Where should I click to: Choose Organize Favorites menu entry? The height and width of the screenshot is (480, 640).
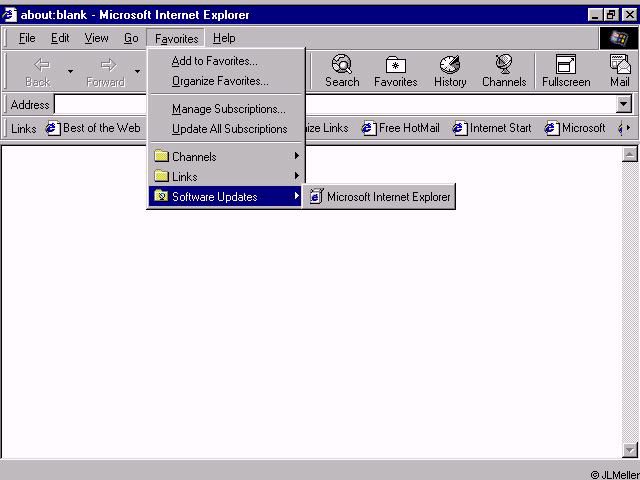226,81
